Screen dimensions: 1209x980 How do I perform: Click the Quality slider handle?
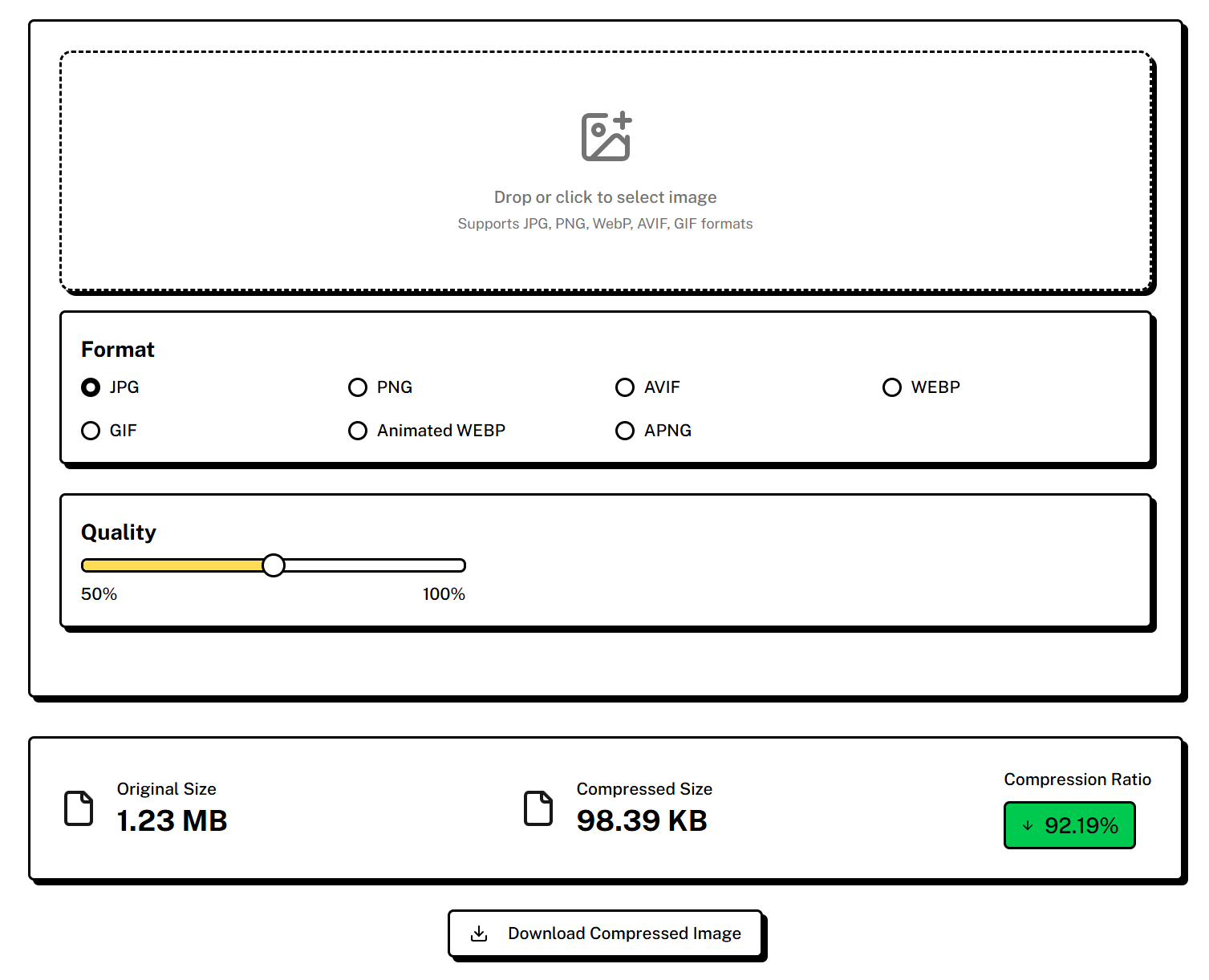274,565
